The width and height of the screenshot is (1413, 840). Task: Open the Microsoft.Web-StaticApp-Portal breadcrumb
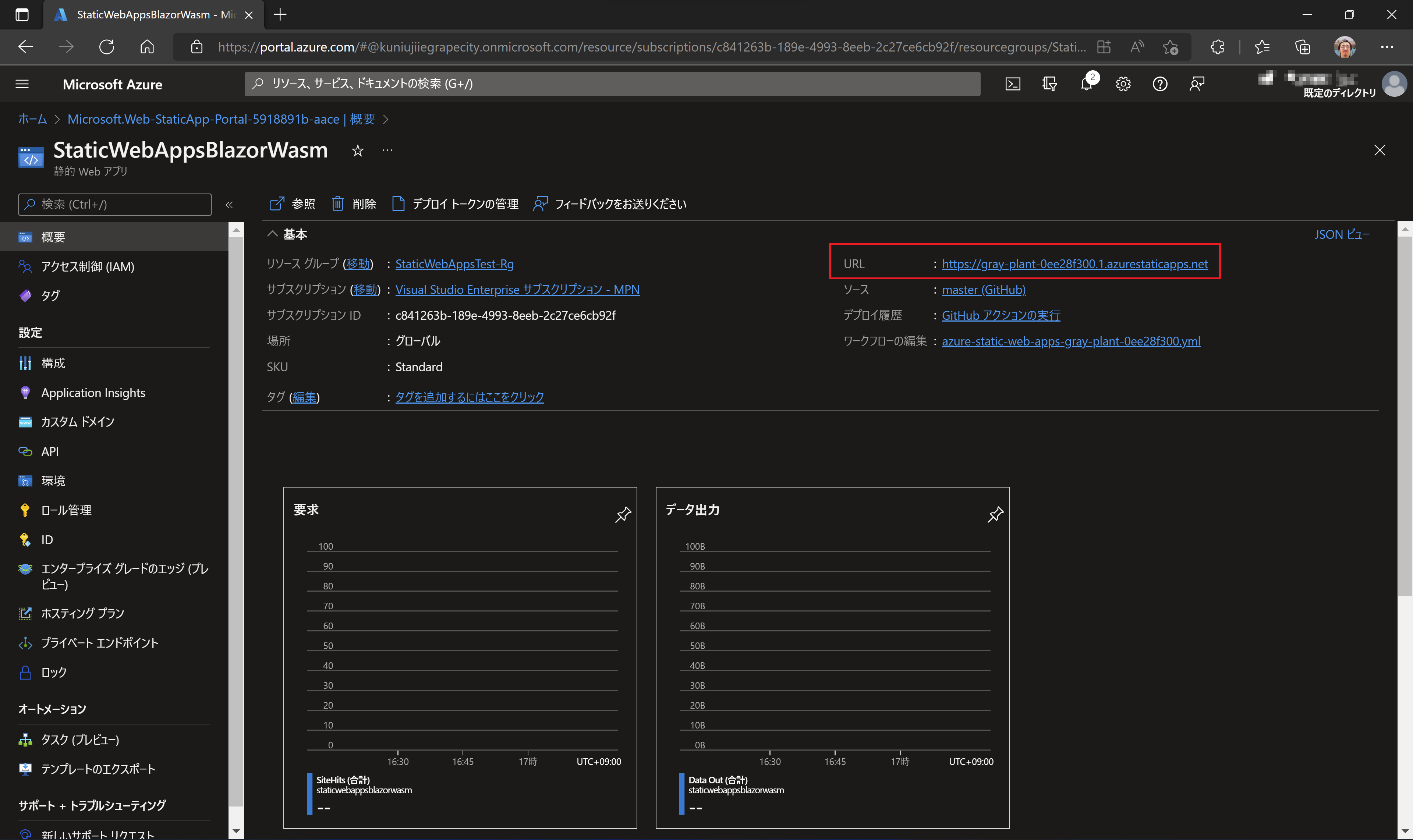point(222,119)
